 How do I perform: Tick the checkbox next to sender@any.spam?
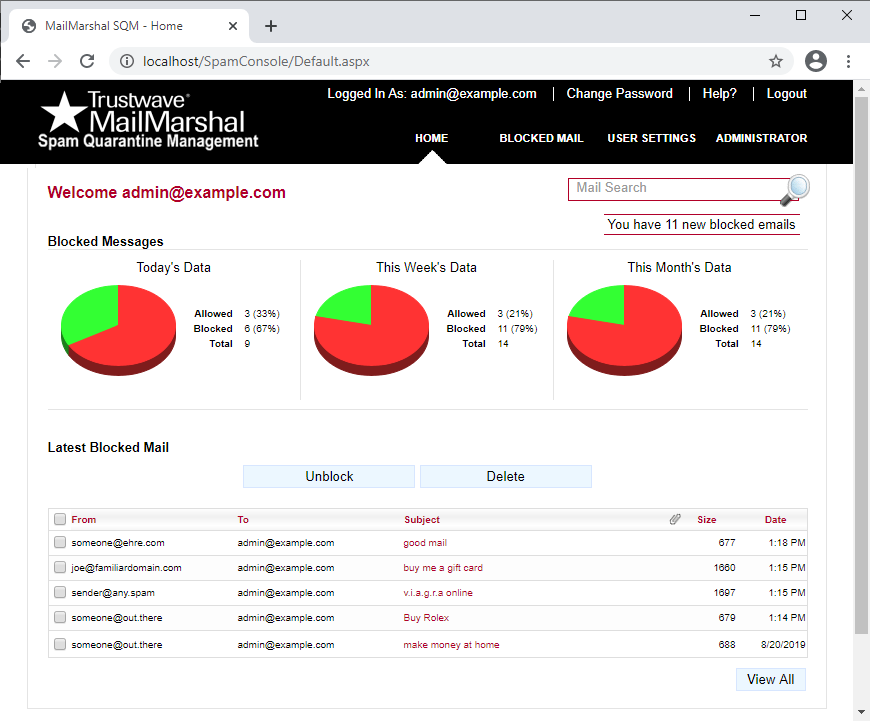point(60,593)
